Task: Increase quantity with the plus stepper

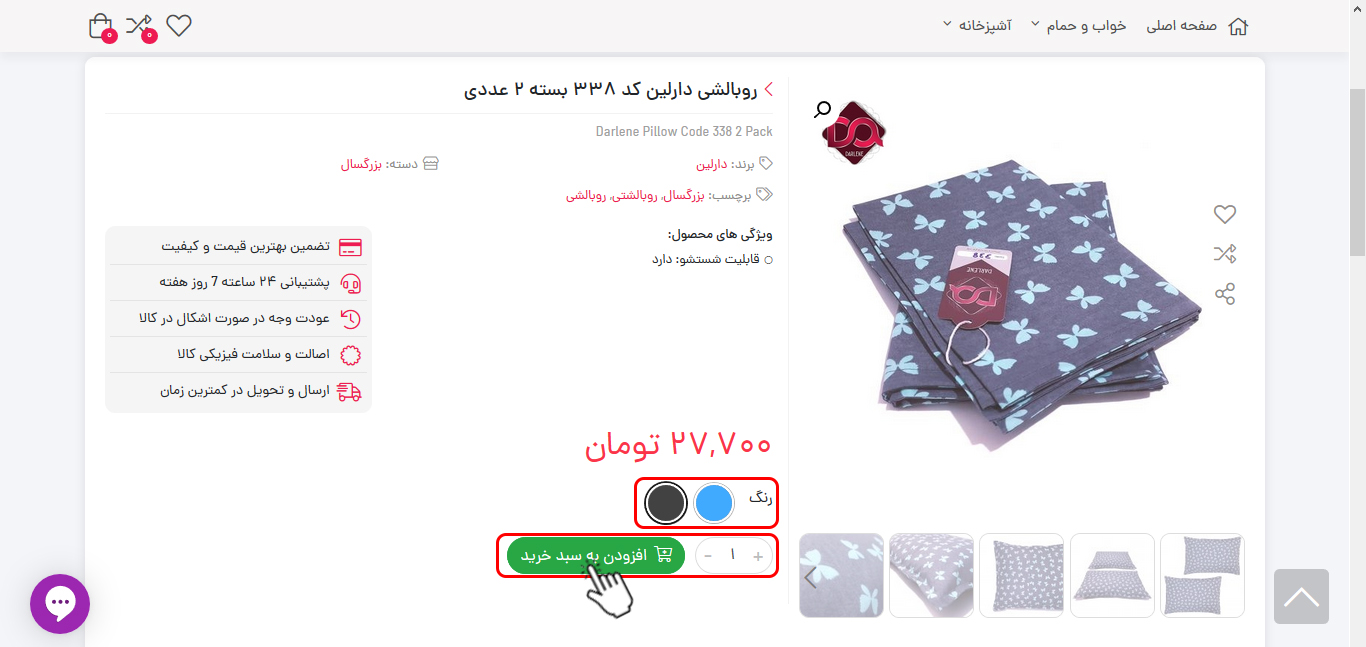Action: 758,556
